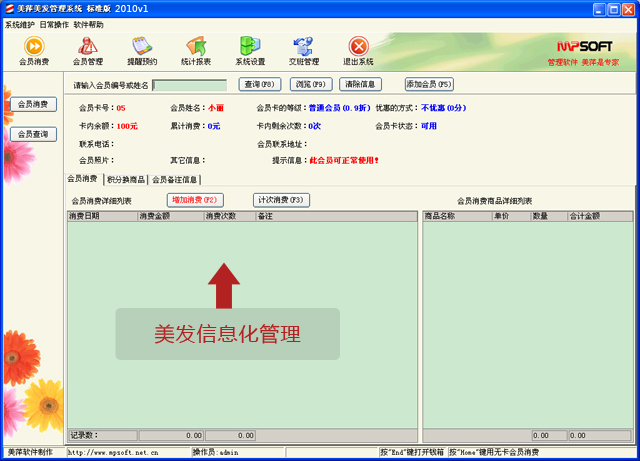Screen dimensions: 640x461
Task: Click 退出系统 exit system icon
Action: [358, 50]
